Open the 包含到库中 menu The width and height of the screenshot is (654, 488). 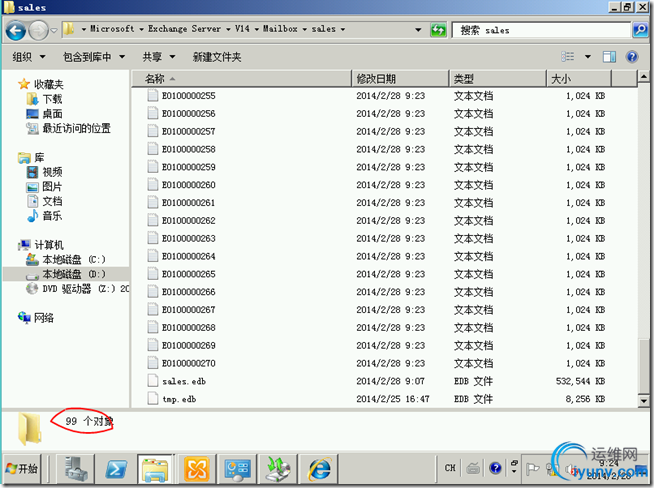pyautogui.click(x=93, y=56)
